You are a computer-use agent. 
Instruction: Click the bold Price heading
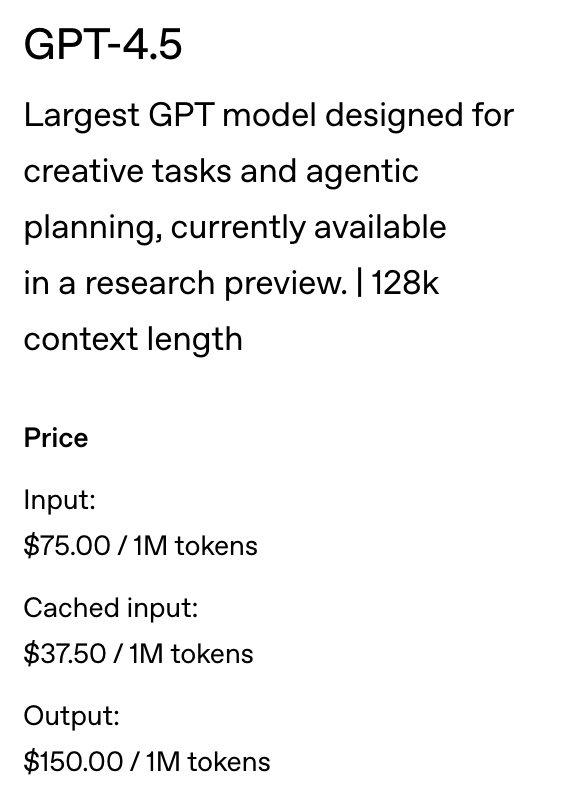point(56,438)
